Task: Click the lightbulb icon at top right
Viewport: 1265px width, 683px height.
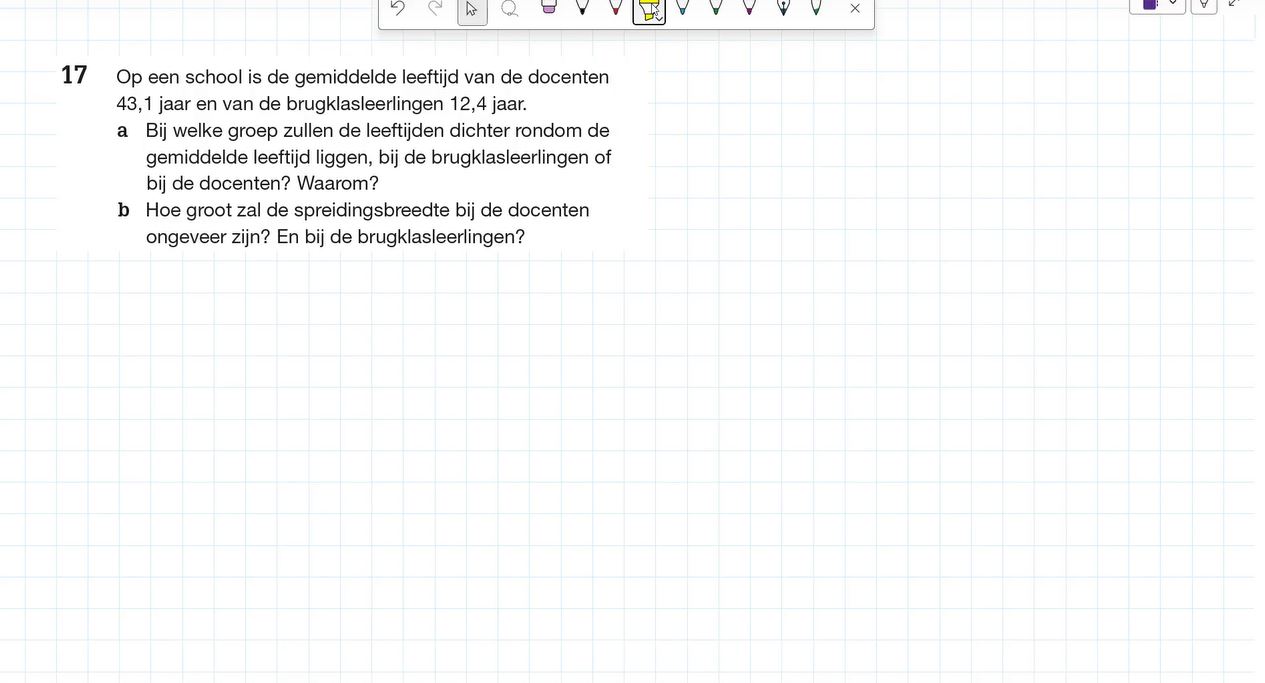Action: (x=1204, y=5)
